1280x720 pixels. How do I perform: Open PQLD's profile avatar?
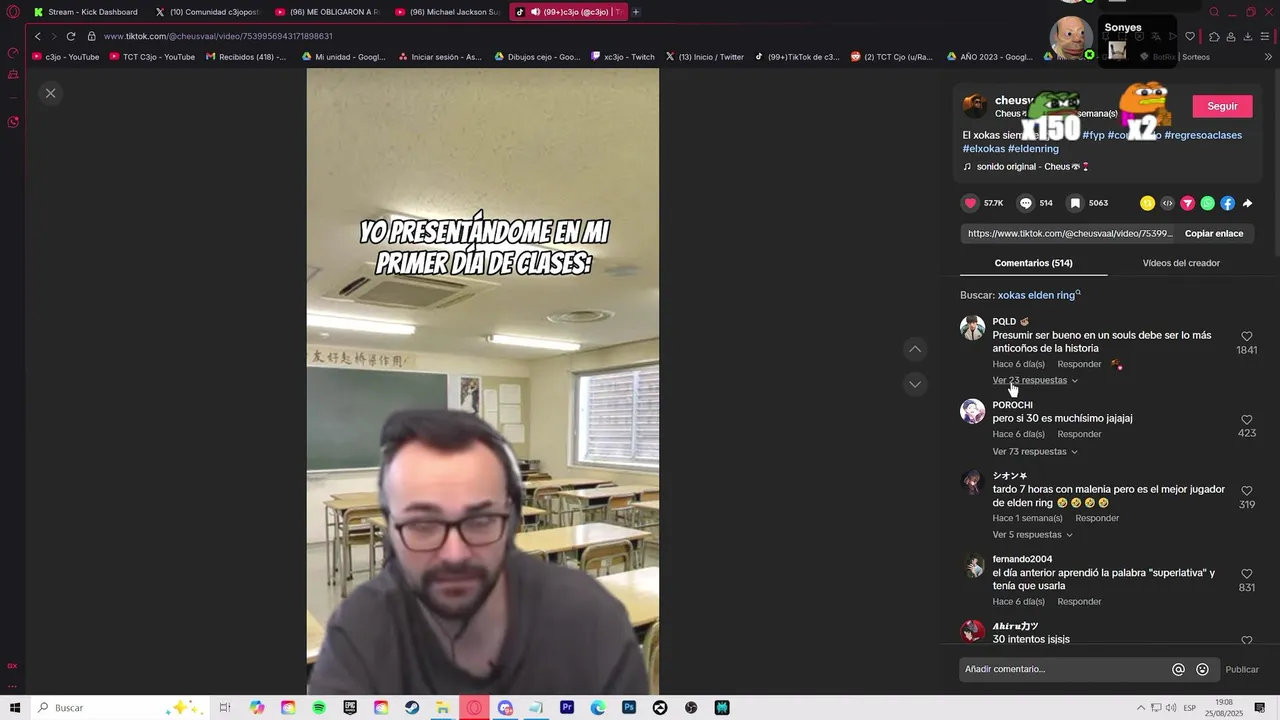[x=972, y=328]
